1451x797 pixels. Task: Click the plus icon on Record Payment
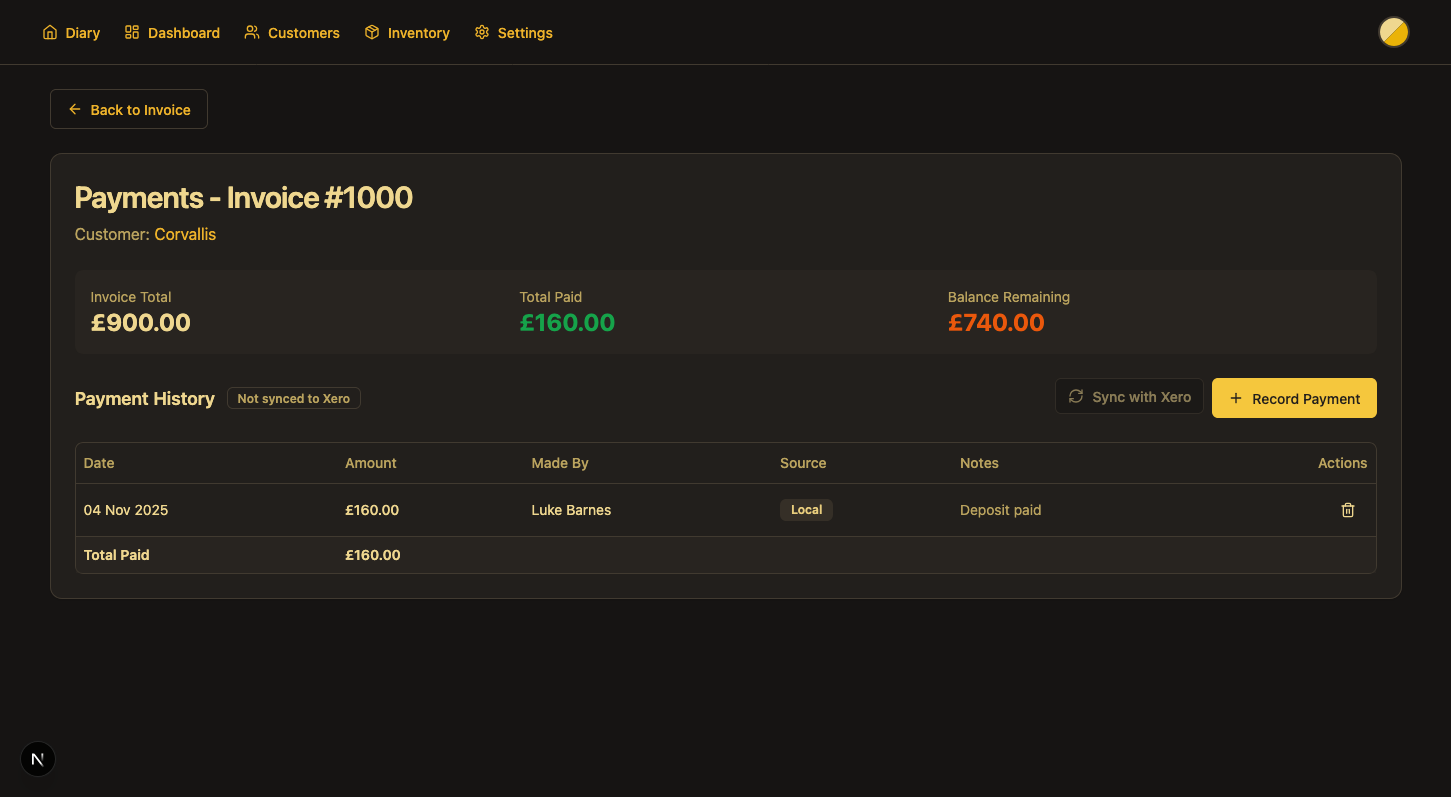(x=1238, y=398)
